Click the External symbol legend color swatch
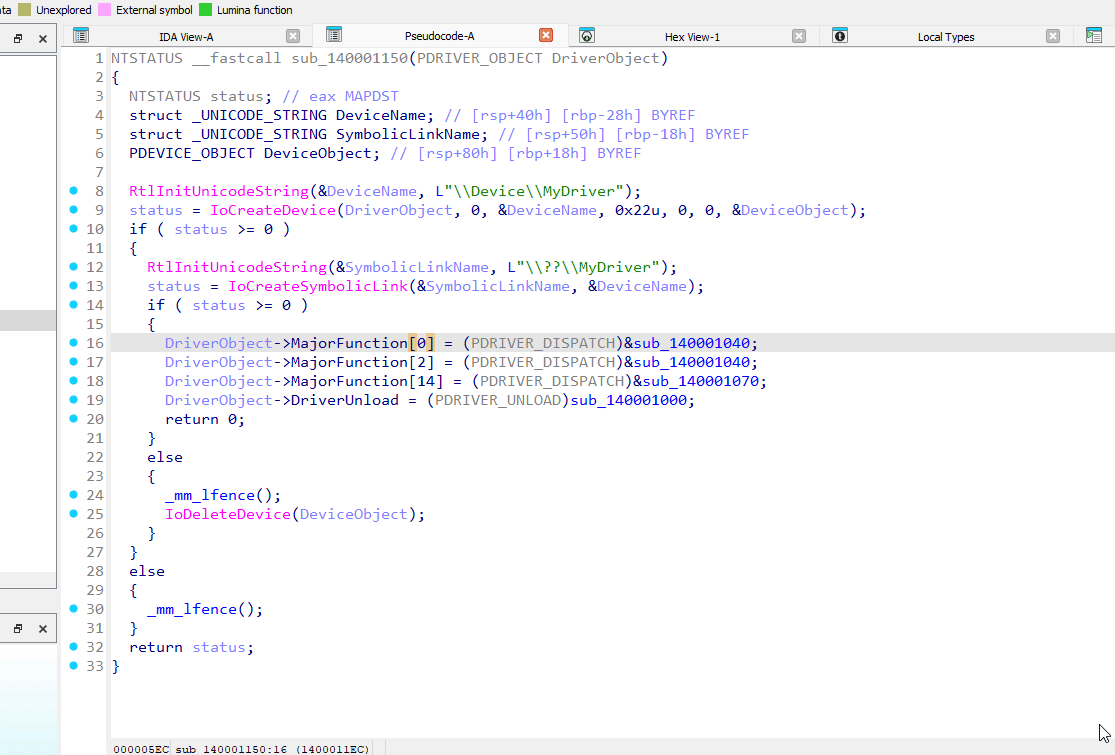The image size is (1115, 755). 104,10
